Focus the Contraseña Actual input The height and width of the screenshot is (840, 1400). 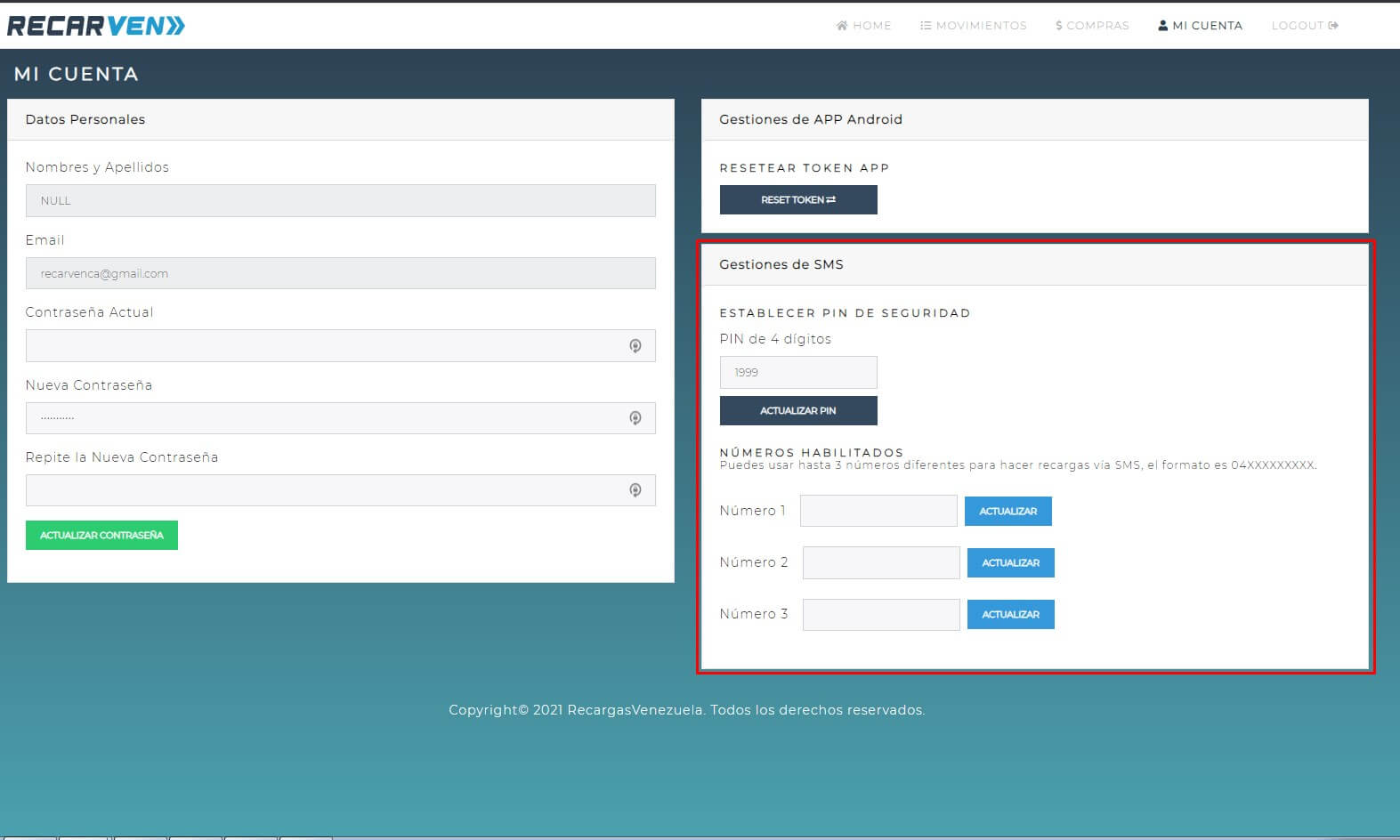(325, 346)
